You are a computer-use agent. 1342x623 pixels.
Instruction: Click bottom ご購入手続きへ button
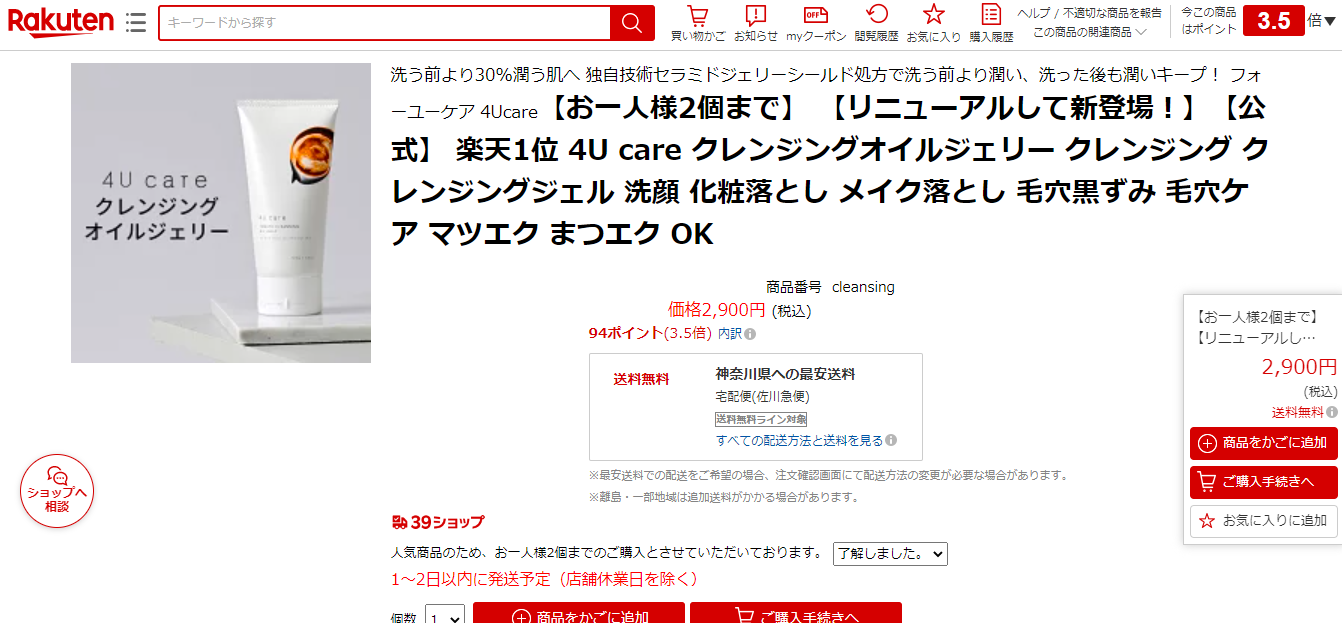pos(796,613)
